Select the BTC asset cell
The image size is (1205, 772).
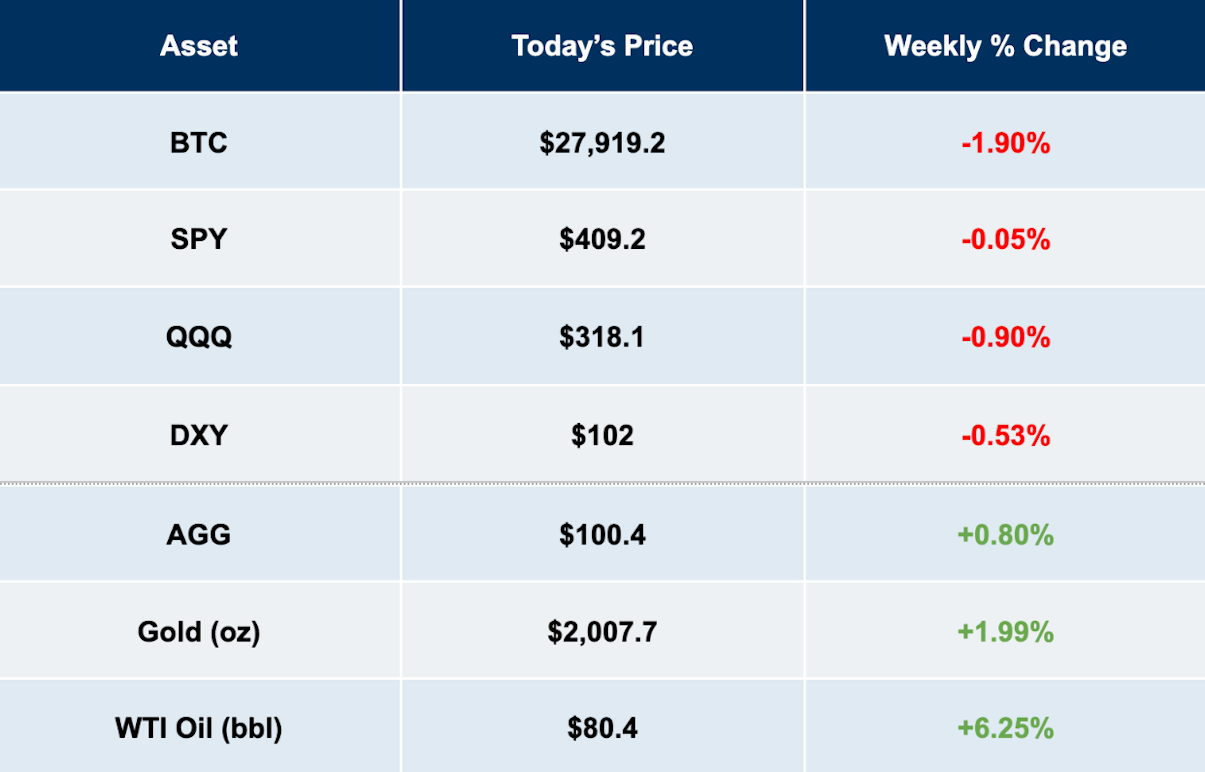point(199,142)
